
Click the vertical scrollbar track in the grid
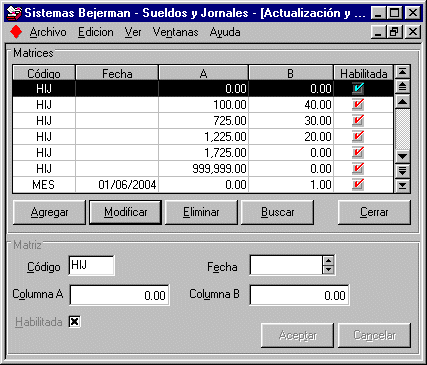click(402, 129)
